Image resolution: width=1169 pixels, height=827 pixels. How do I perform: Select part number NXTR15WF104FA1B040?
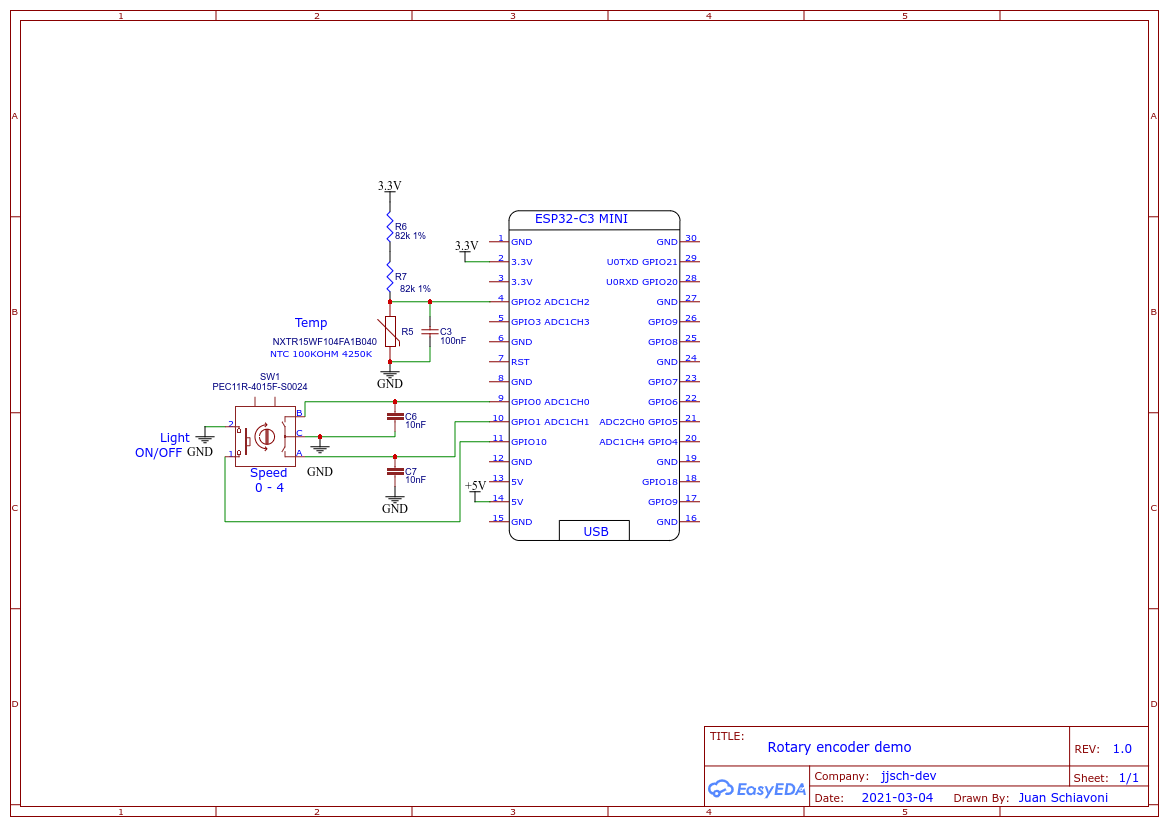click(x=324, y=342)
